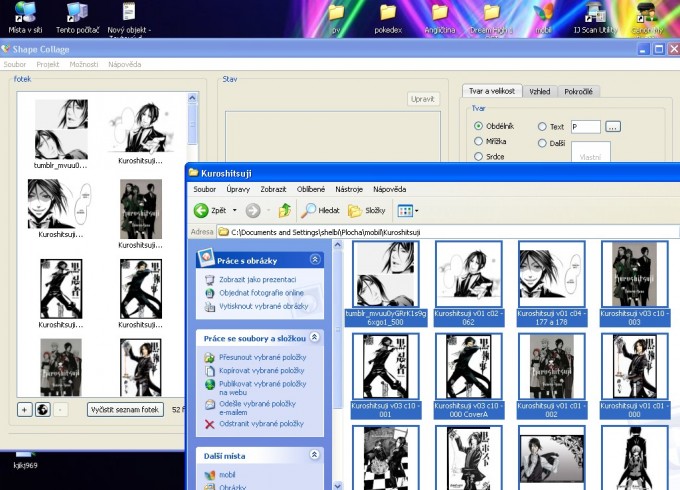The width and height of the screenshot is (680, 490).
Task: Select thumbnail Kuroshitsuji v03 c10 - 000 CoverA
Action: (468, 376)
